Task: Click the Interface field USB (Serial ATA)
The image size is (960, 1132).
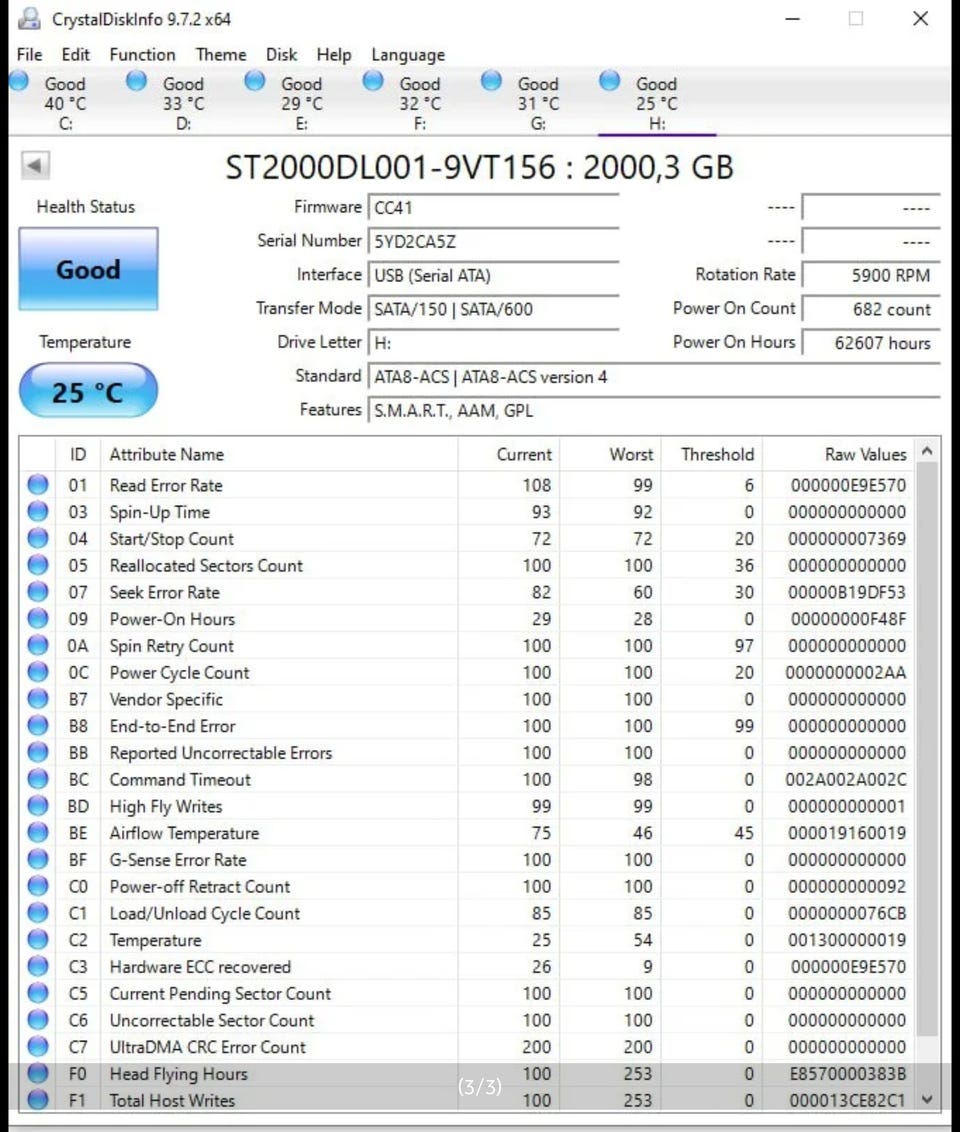Action: [x=494, y=276]
